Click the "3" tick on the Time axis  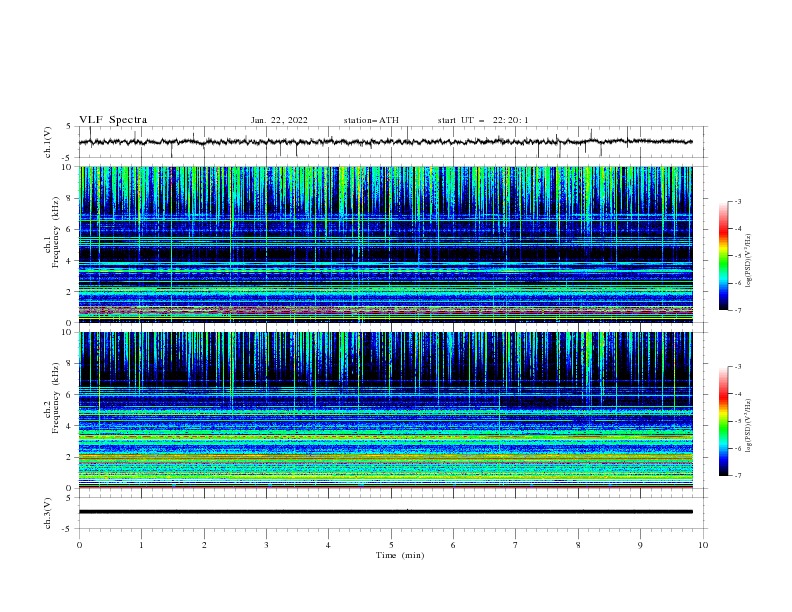(266, 545)
